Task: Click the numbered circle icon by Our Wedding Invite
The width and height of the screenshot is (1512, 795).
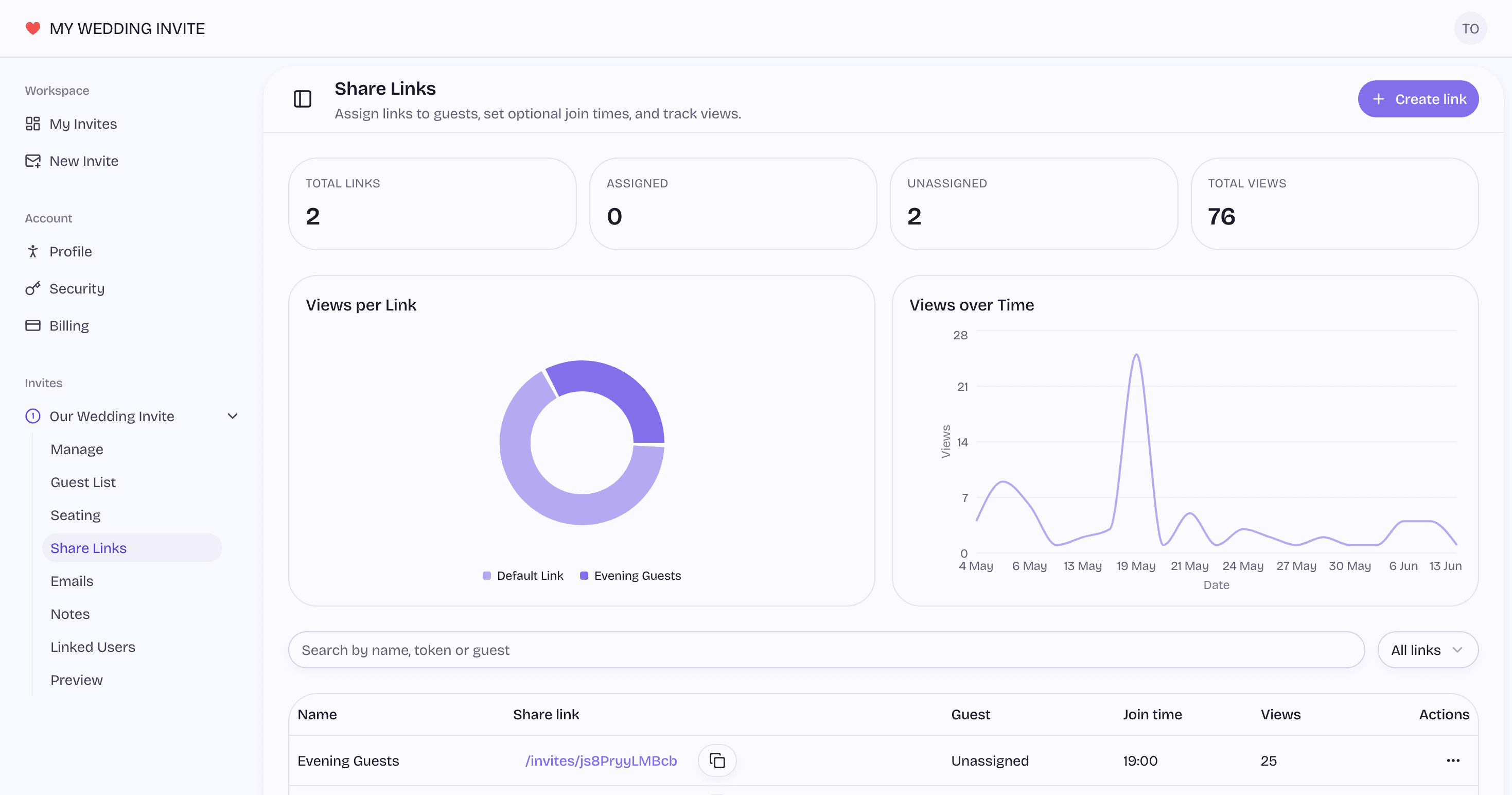Action: pos(33,416)
